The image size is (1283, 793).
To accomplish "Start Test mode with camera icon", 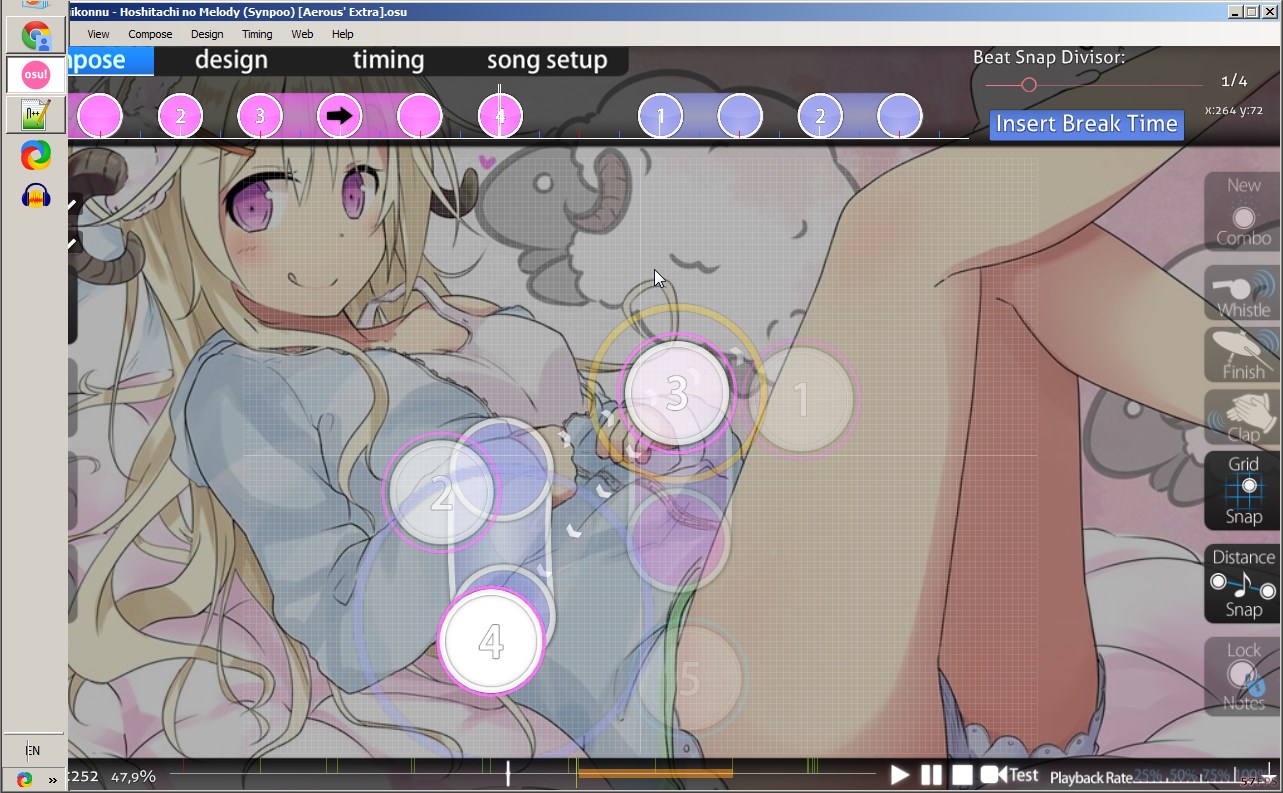I will click(x=1009, y=775).
